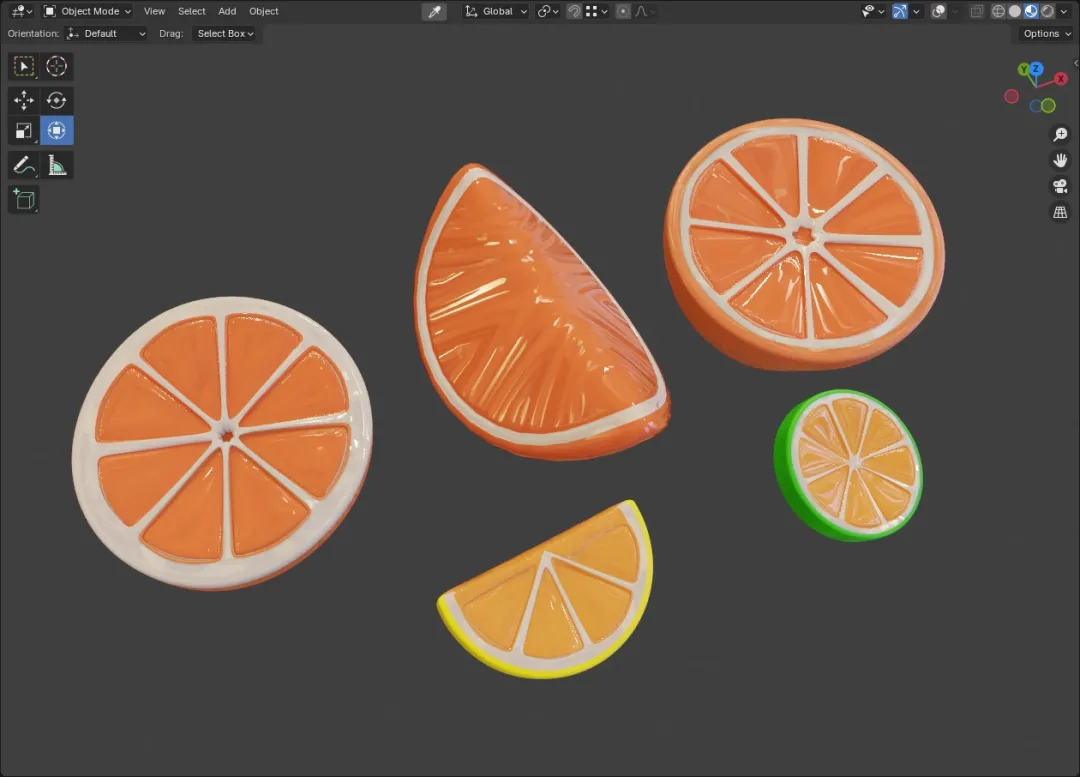Click the Transform tool icon
This screenshot has height=777, width=1080.
56,131
